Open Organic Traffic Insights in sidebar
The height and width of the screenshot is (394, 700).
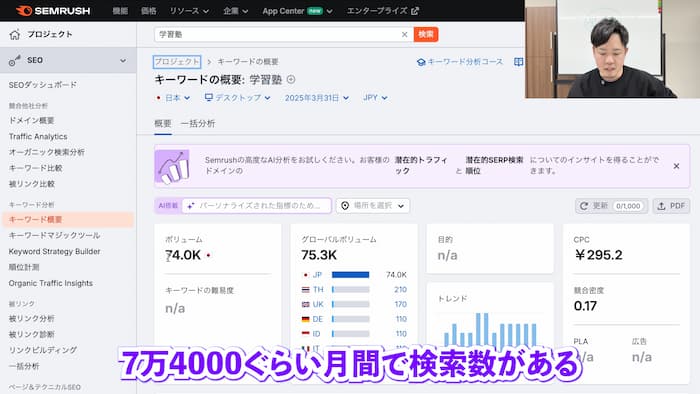[x=51, y=283]
